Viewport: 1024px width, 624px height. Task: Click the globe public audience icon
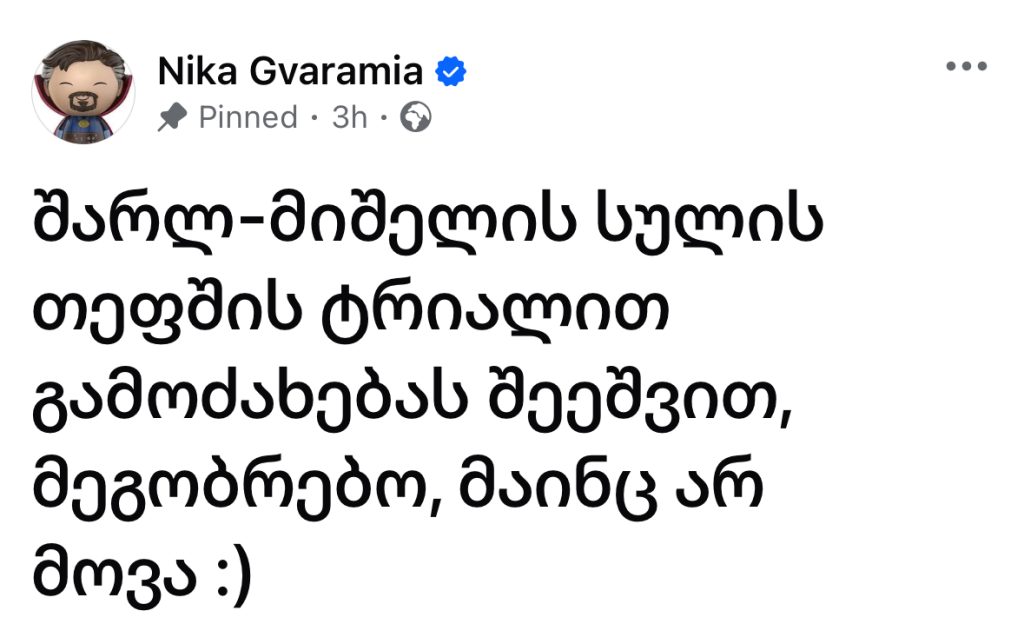(415, 118)
